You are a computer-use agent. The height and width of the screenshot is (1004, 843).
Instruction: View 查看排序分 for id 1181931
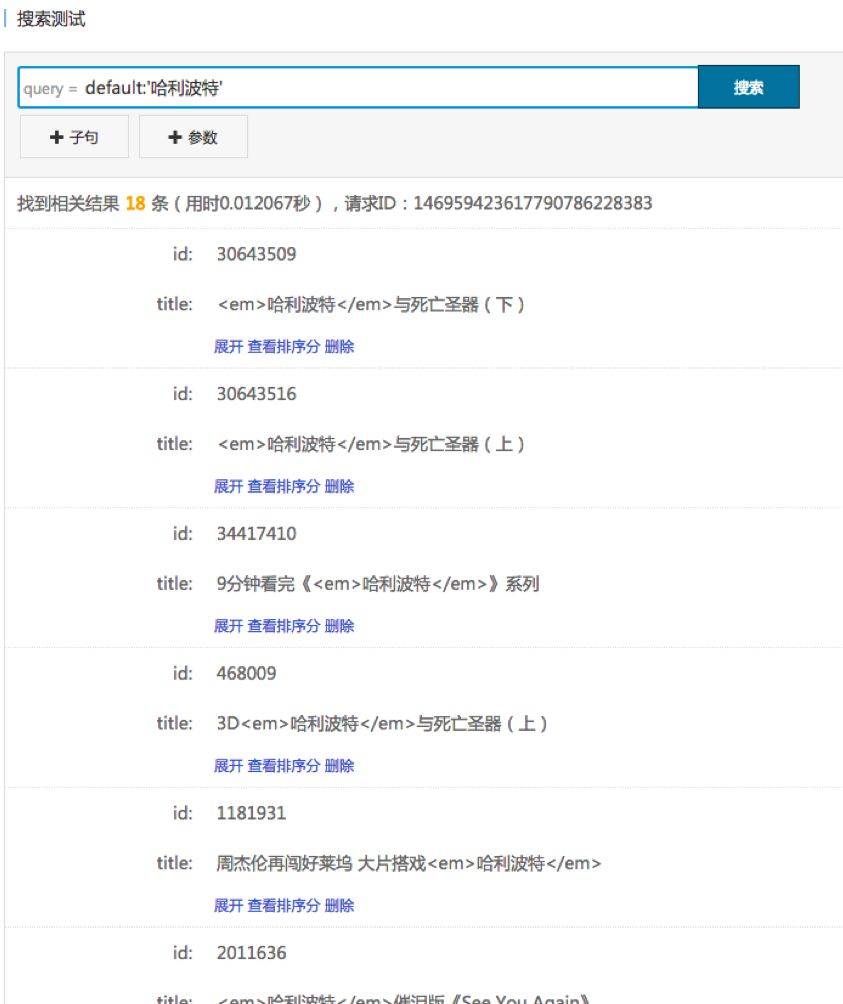click(284, 905)
